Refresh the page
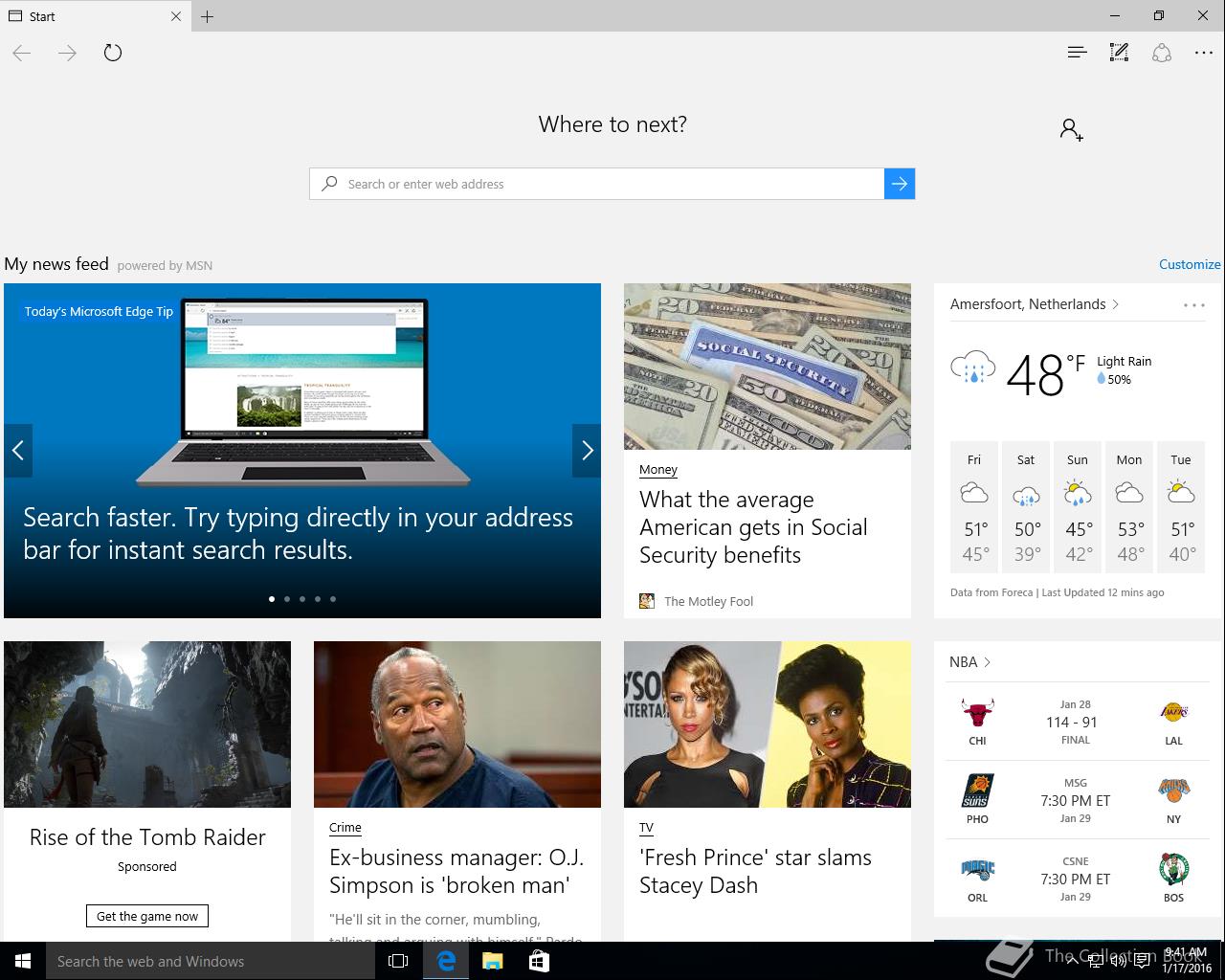 pos(113,53)
